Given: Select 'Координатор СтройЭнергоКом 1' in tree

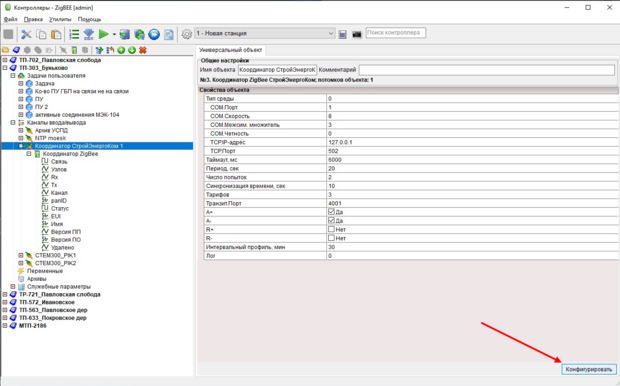Looking at the screenshot, I should (x=79, y=146).
